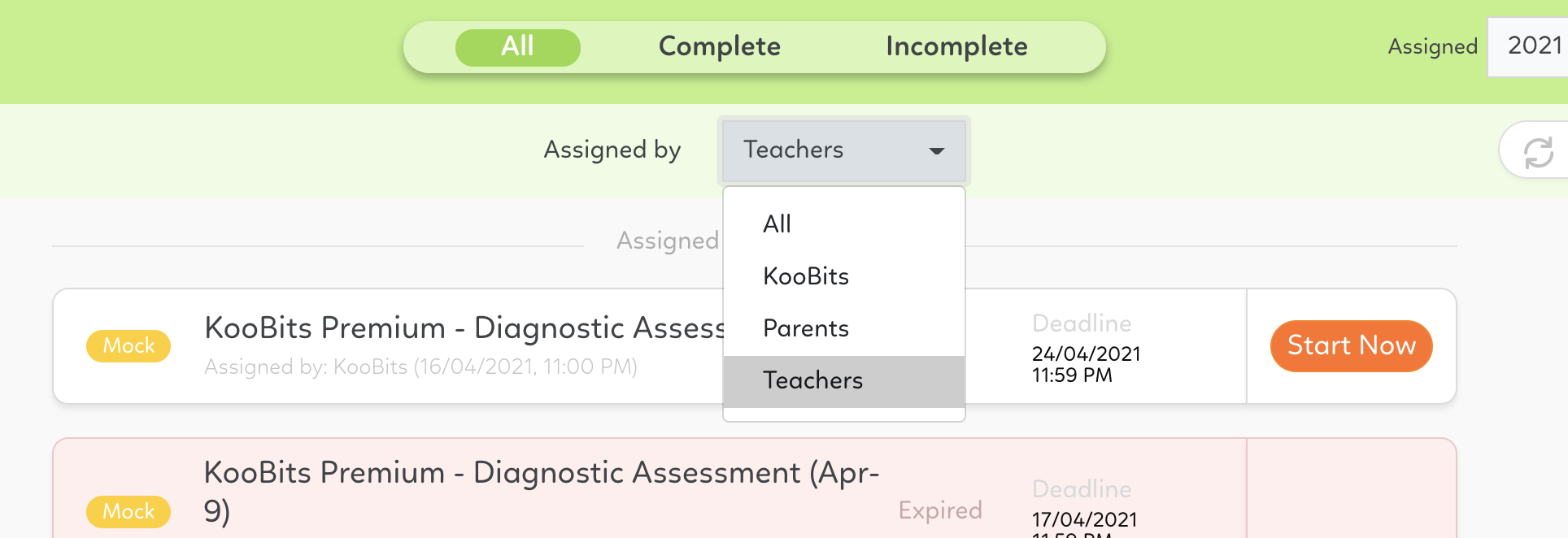
Task: Collapse the Assigned by Teachers dropdown
Action: pyautogui.click(x=844, y=150)
